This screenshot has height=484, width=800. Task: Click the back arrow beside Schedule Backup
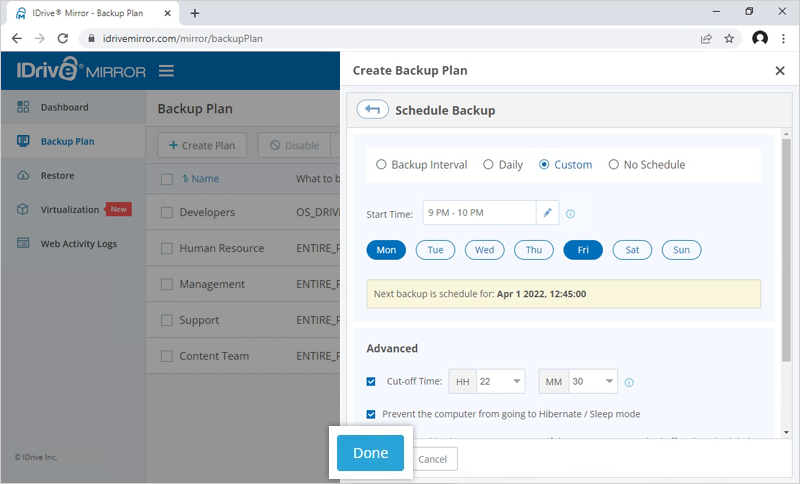tap(372, 110)
